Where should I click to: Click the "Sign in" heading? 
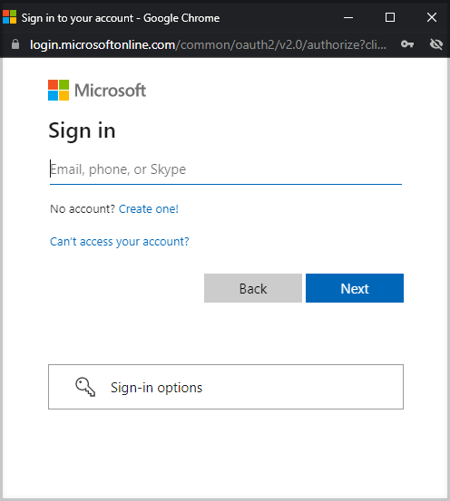82,131
